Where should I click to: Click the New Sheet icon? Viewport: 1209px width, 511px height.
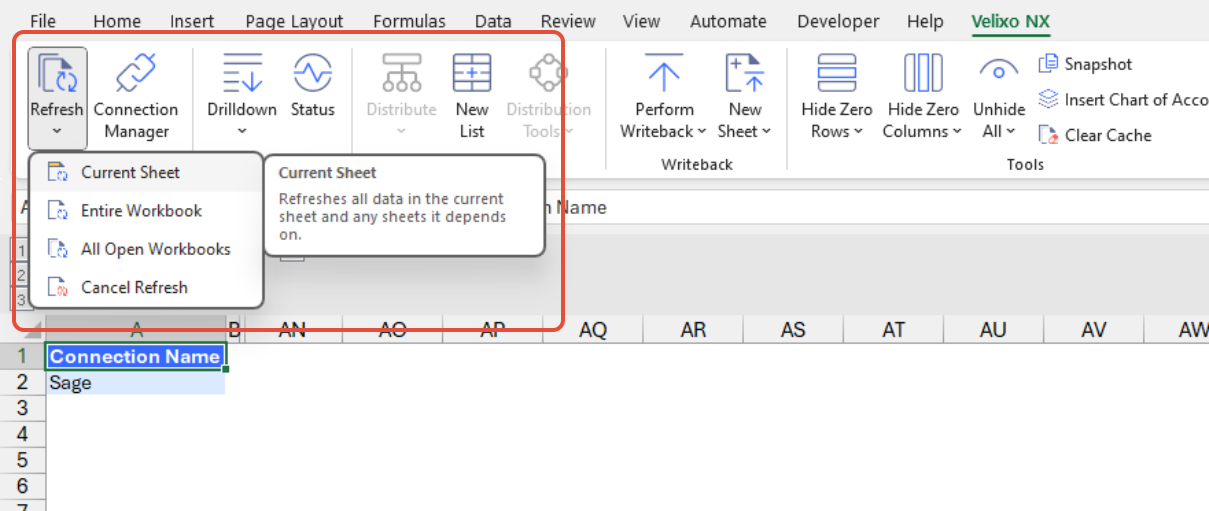(745, 73)
